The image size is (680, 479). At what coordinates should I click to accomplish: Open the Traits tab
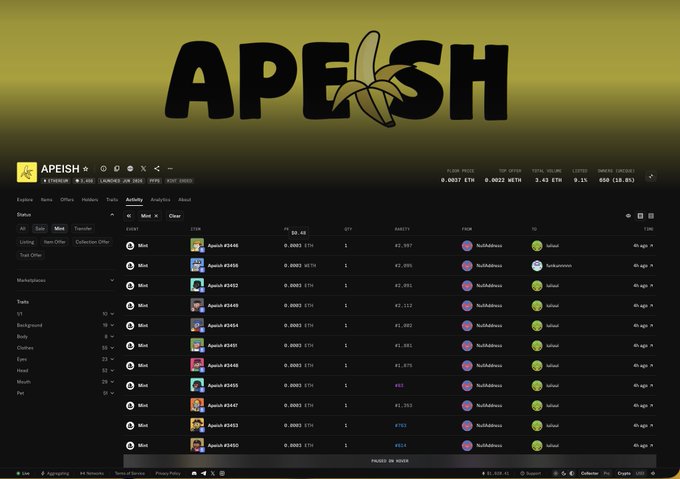click(x=112, y=200)
